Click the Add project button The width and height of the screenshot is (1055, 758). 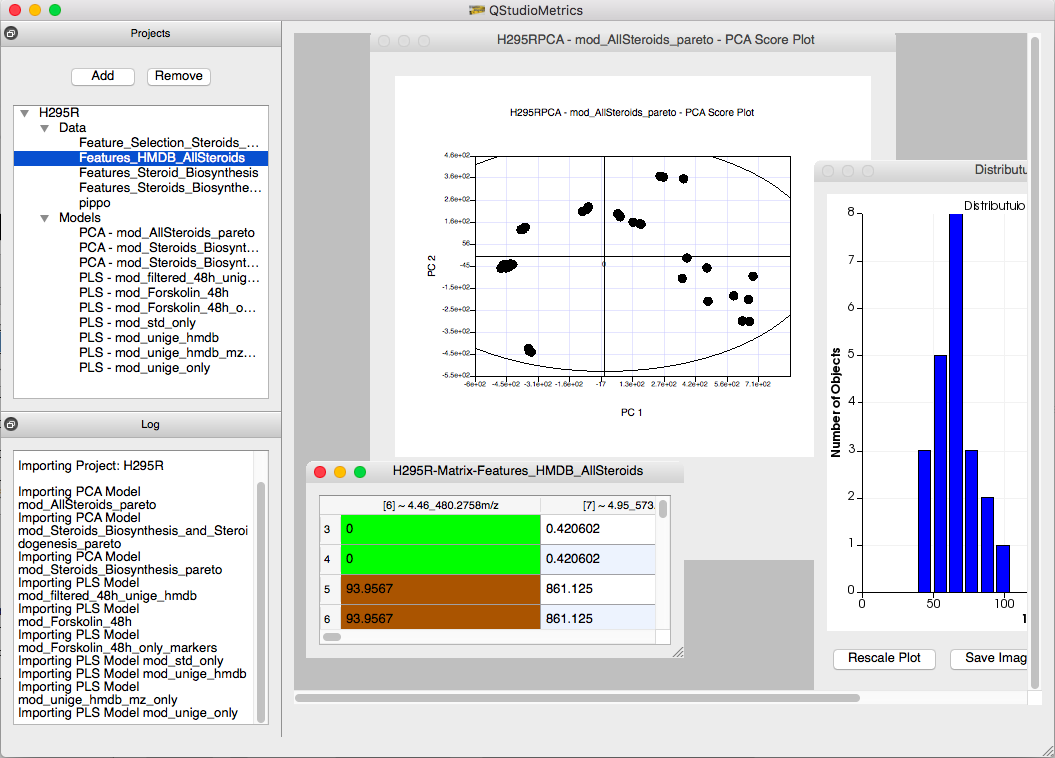click(x=103, y=76)
